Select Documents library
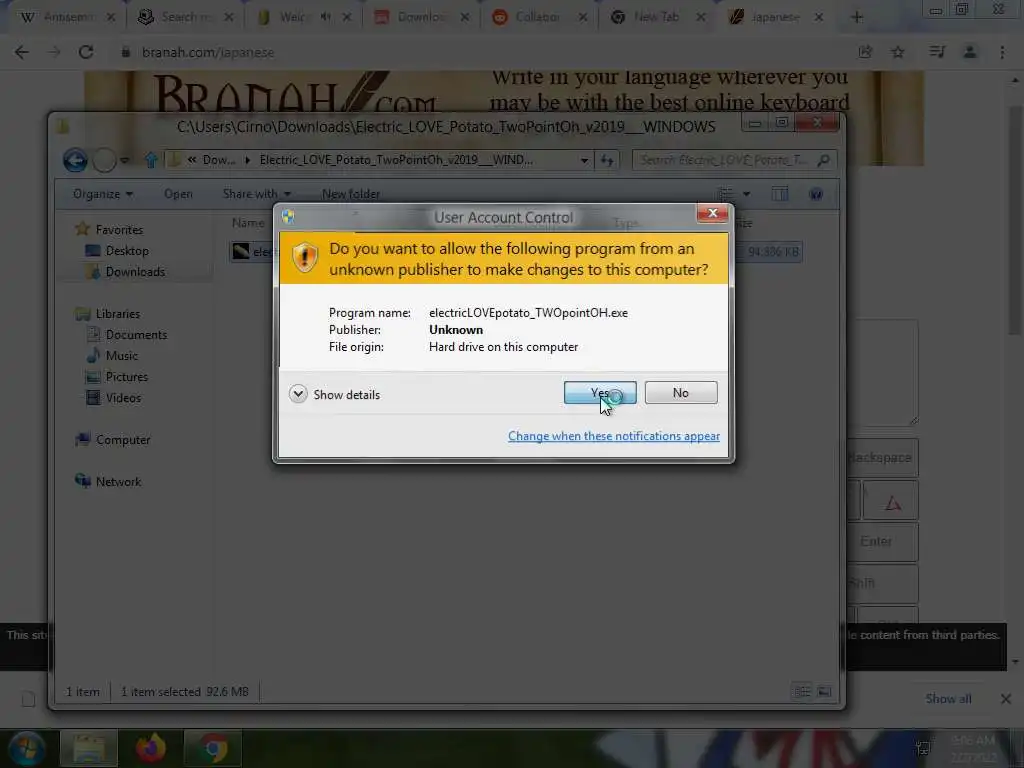 [x=136, y=334]
